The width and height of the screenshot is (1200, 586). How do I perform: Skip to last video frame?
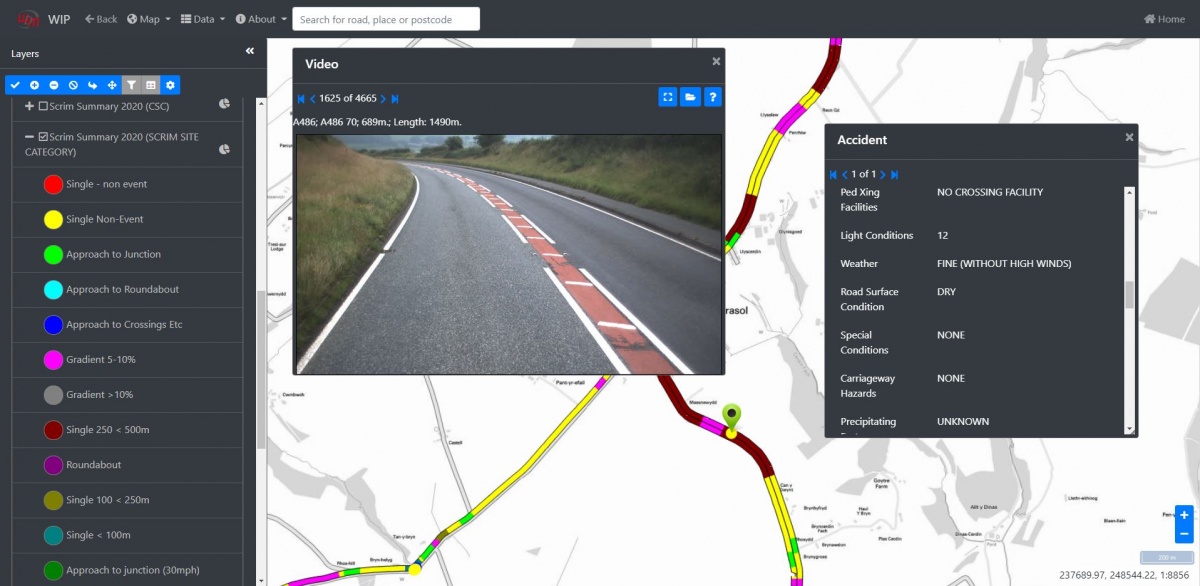point(395,99)
